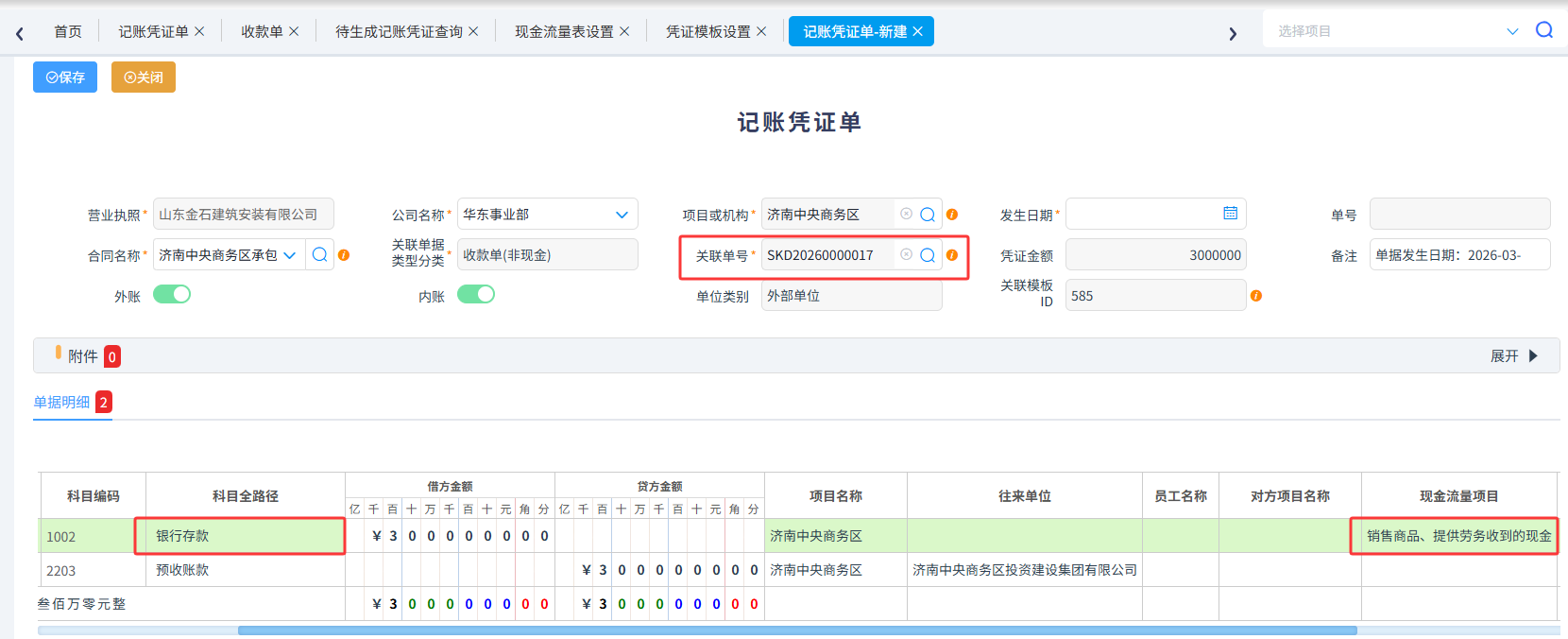Image resolution: width=1568 pixels, height=639 pixels.
Task: Click the info icon beside 关联模板ID
Action: 1256,296
